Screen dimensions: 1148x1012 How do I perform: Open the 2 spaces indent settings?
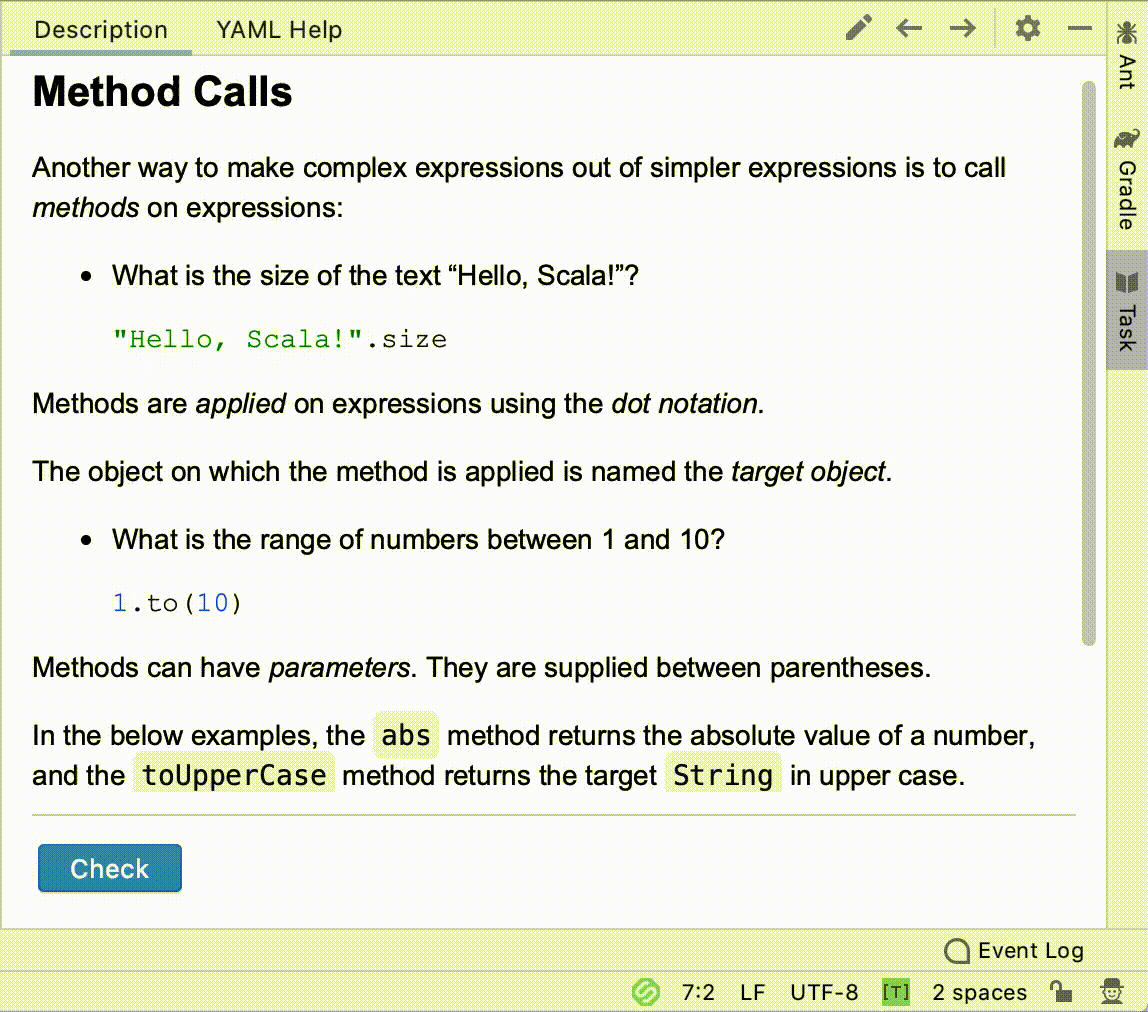click(979, 992)
